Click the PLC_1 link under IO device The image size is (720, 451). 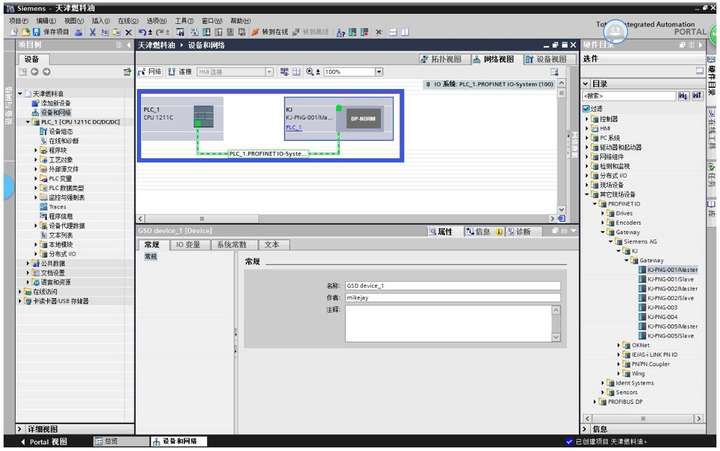click(294, 127)
